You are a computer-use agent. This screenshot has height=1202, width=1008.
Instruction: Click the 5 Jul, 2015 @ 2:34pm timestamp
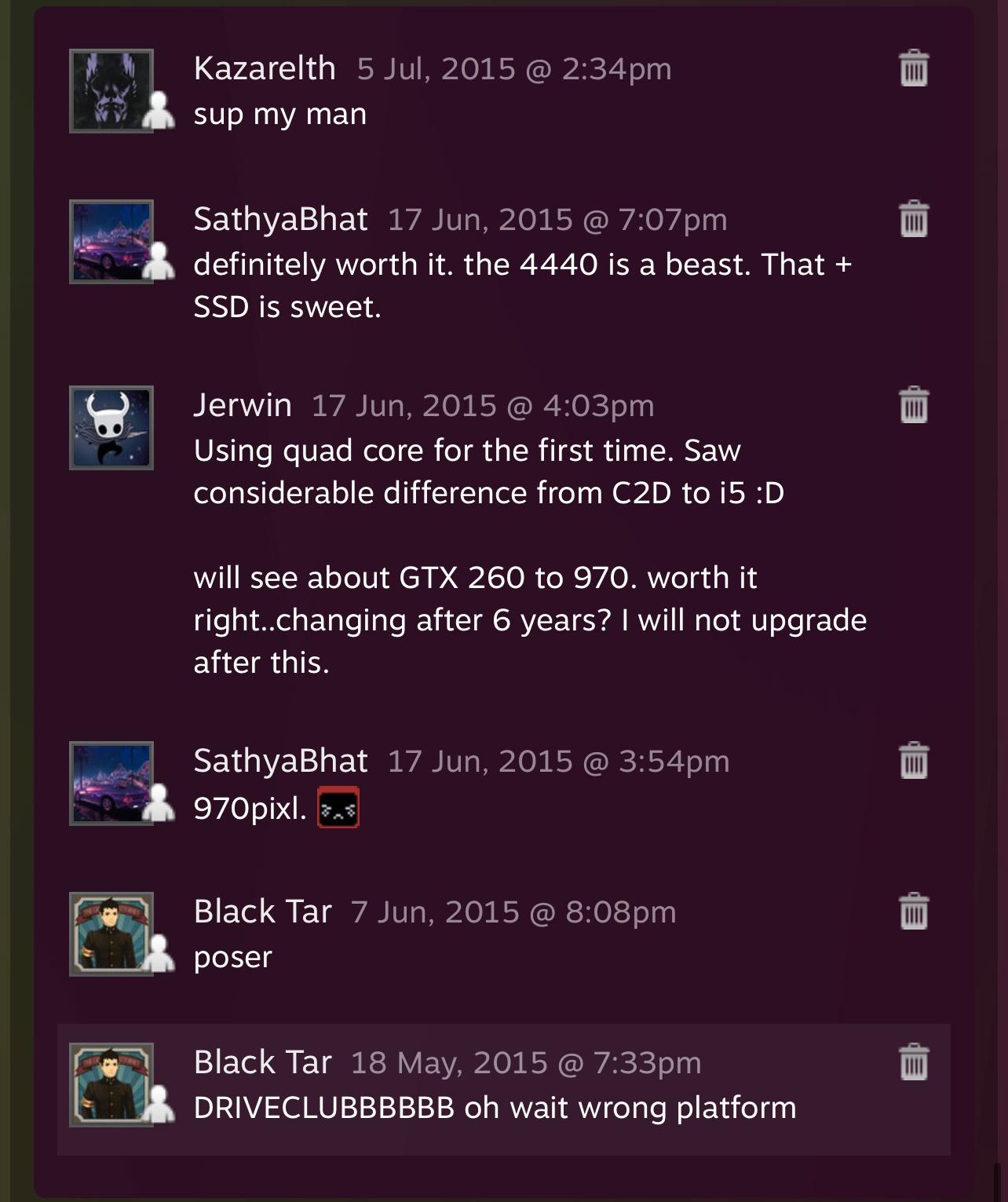pyautogui.click(x=514, y=69)
